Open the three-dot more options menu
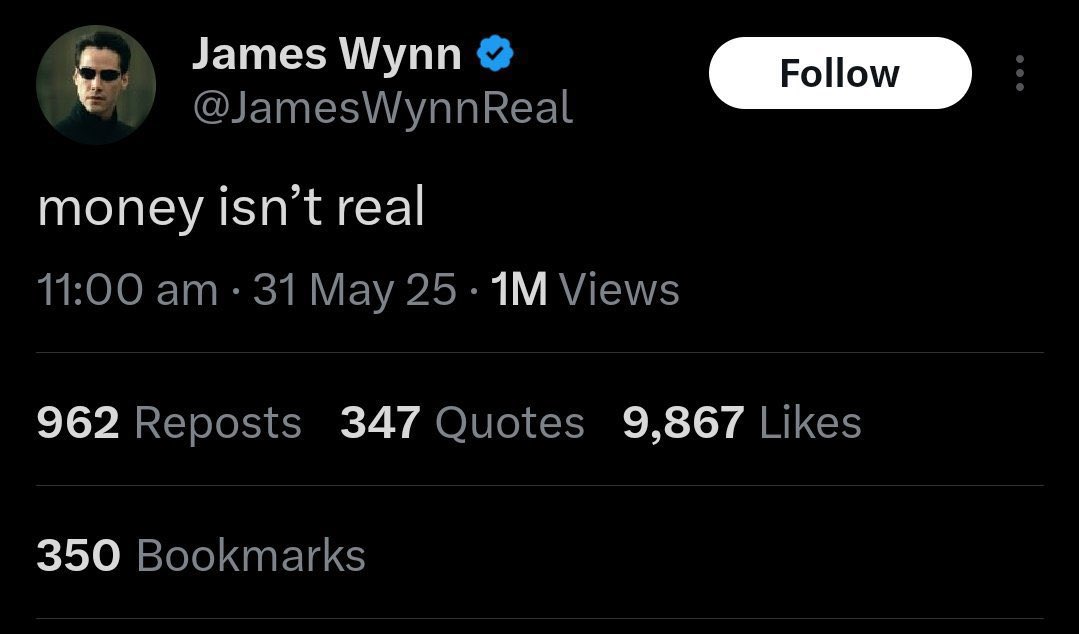 (1022, 72)
